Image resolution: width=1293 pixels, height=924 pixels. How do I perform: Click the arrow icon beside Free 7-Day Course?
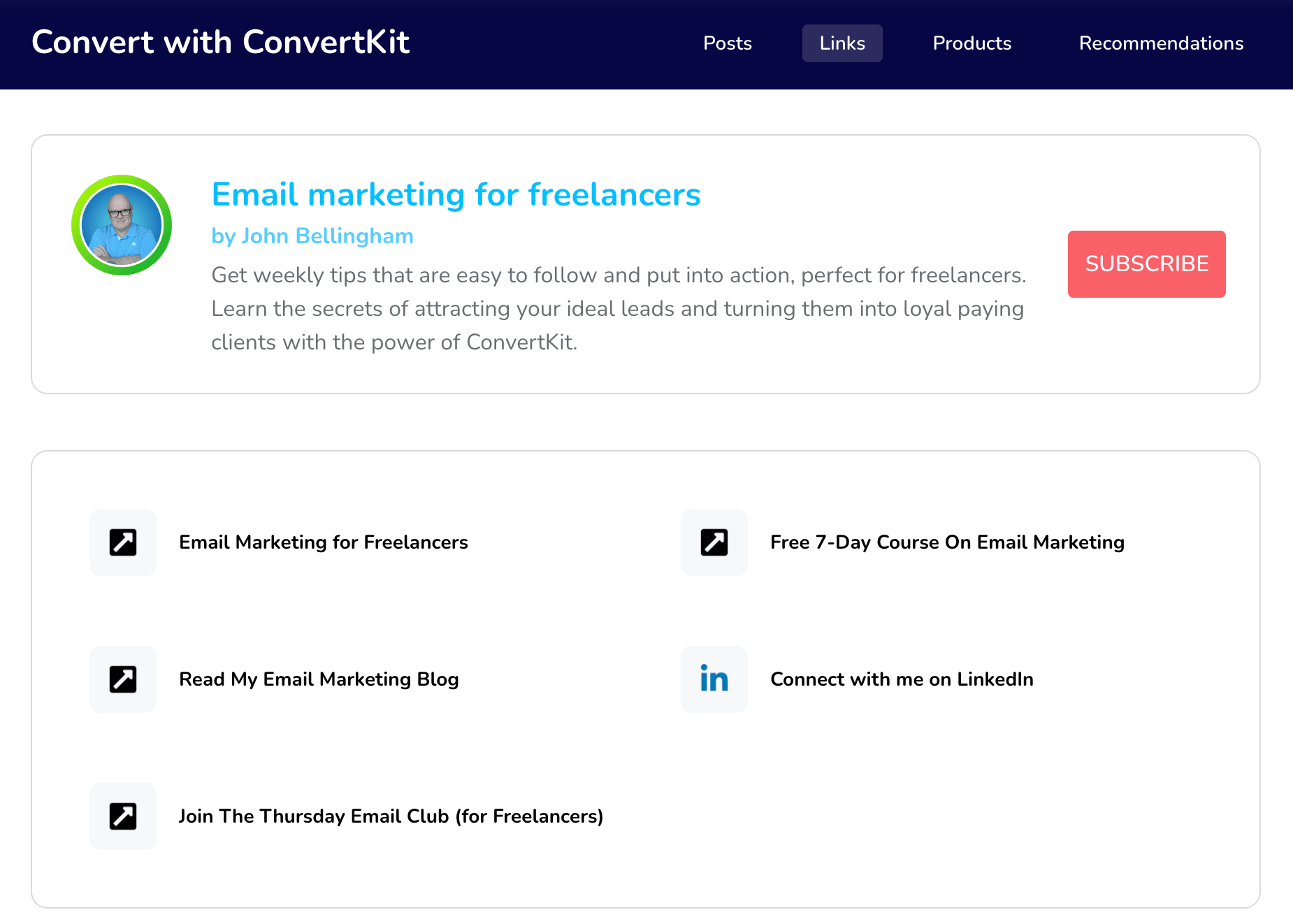coord(714,542)
